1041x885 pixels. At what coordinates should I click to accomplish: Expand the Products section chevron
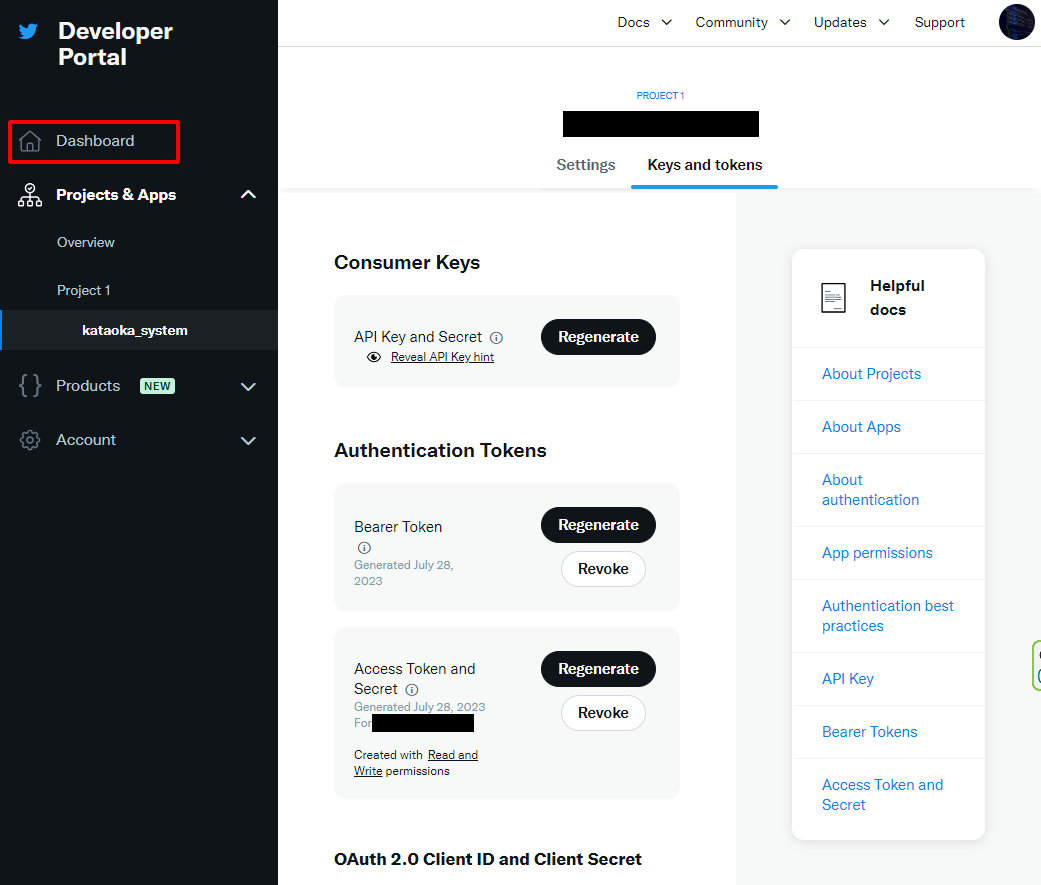click(x=248, y=386)
